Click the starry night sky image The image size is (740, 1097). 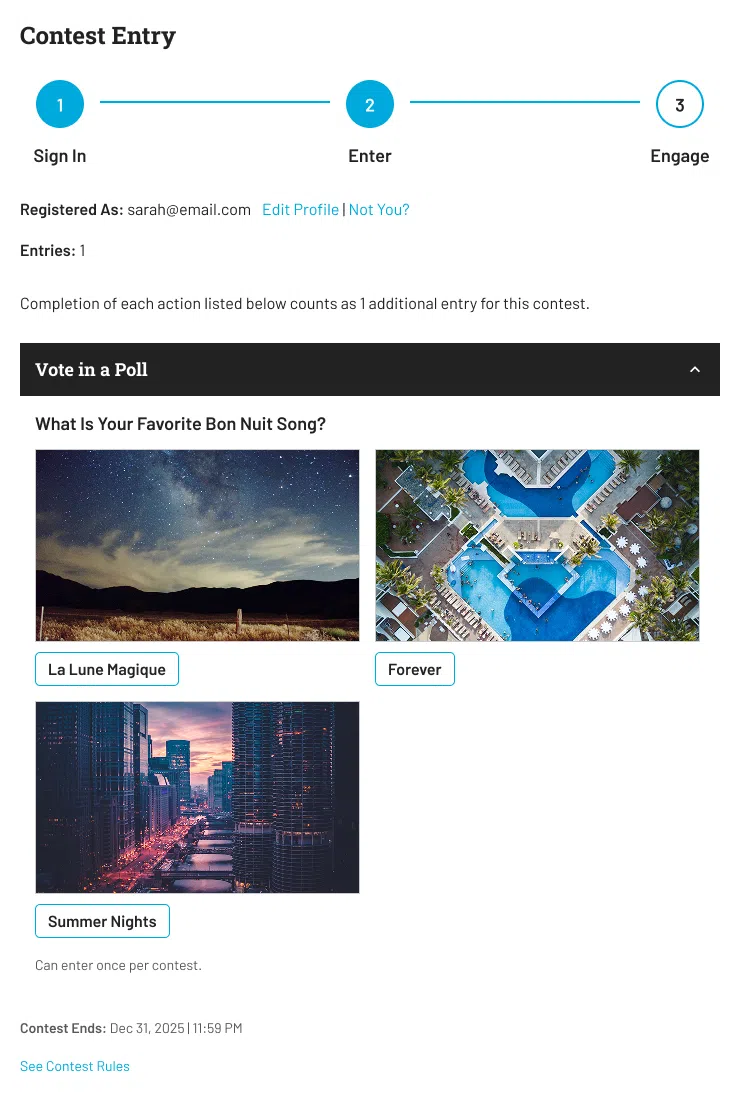click(x=197, y=545)
